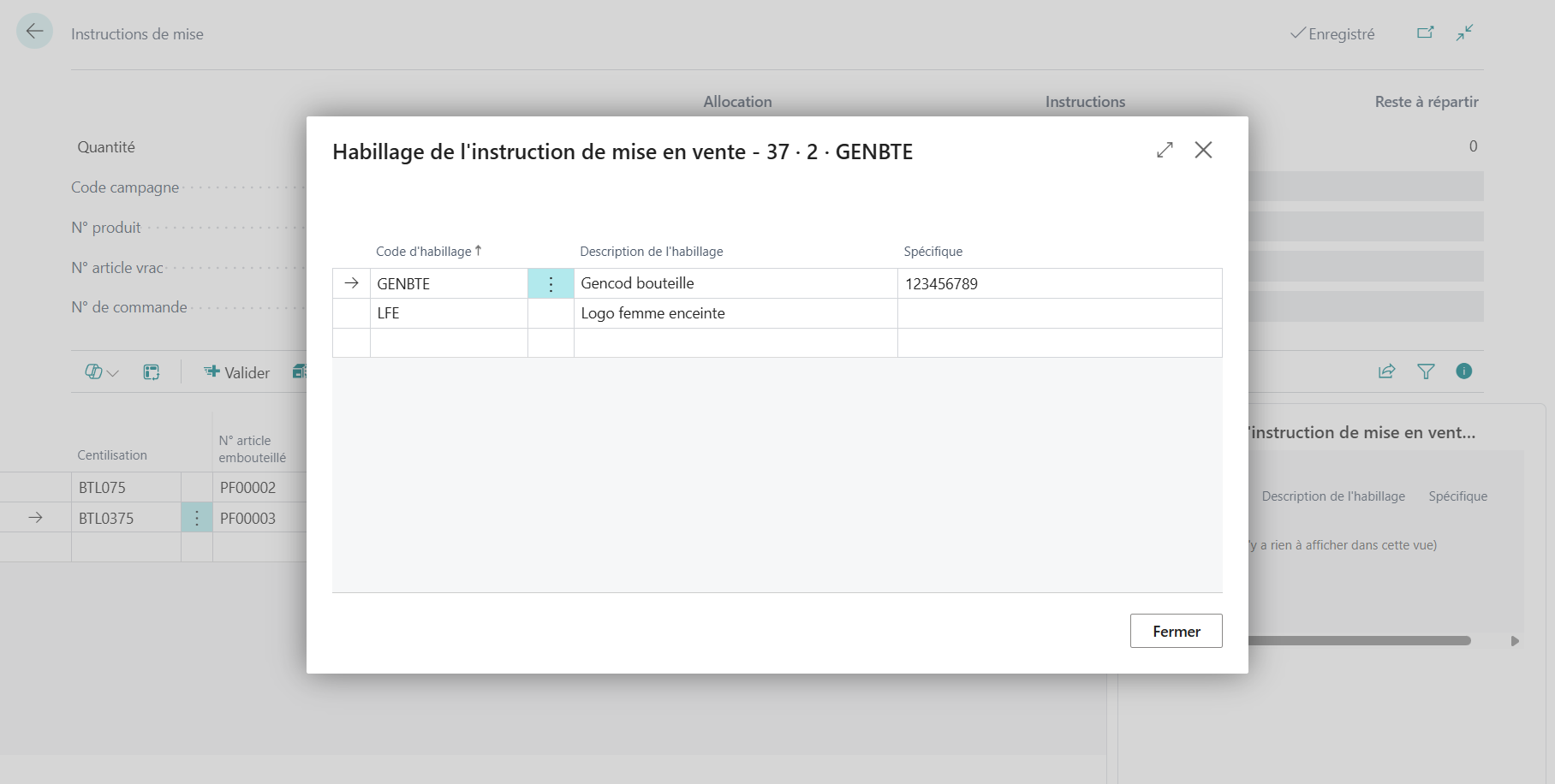Open page in new window icon
The width and height of the screenshot is (1555, 784).
[x=1425, y=33]
